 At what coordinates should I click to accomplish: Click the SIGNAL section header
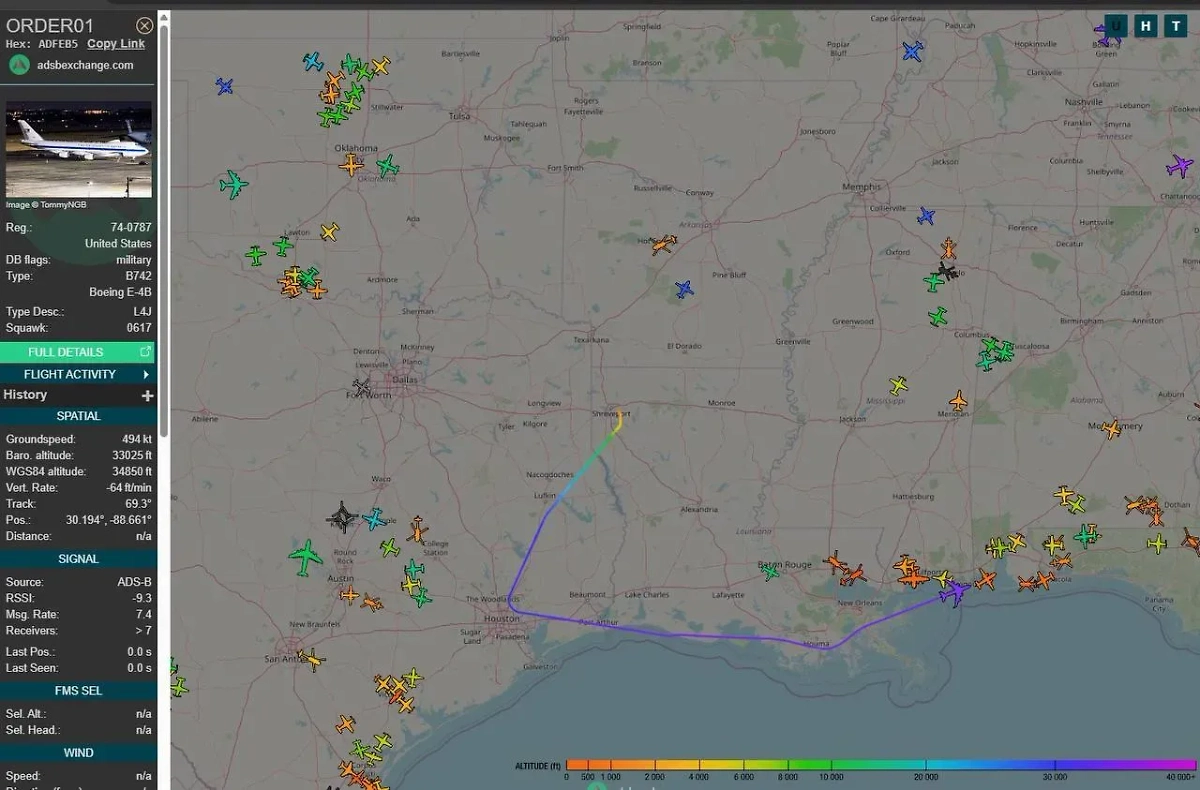click(x=78, y=559)
